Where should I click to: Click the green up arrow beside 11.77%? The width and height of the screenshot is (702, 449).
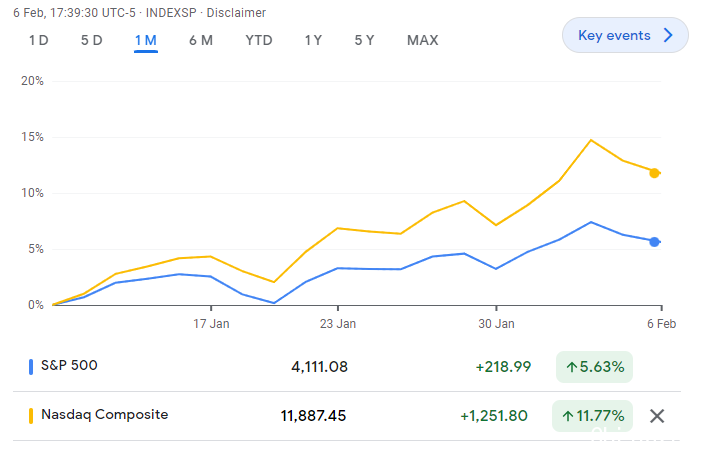point(568,416)
